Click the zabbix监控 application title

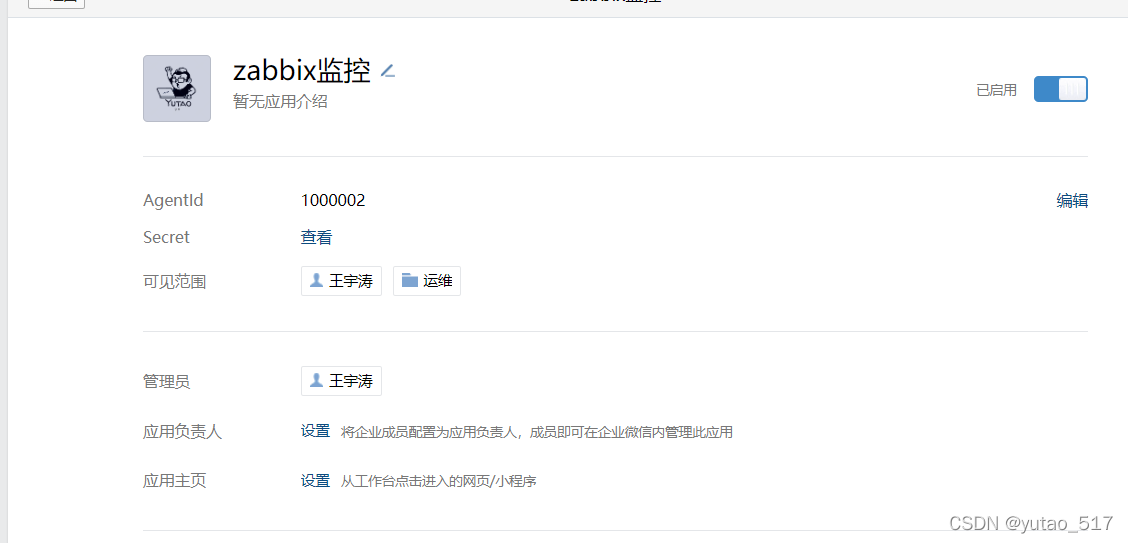coord(302,71)
